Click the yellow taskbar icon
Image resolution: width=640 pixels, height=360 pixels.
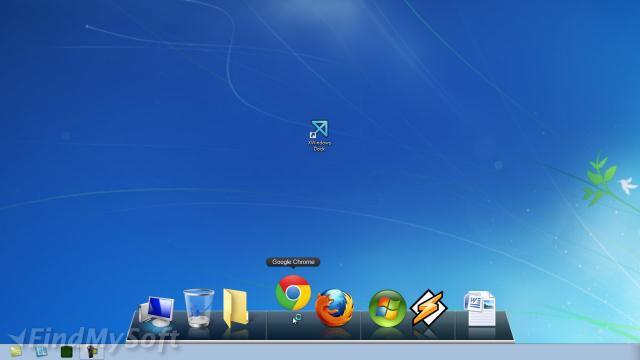16,351
